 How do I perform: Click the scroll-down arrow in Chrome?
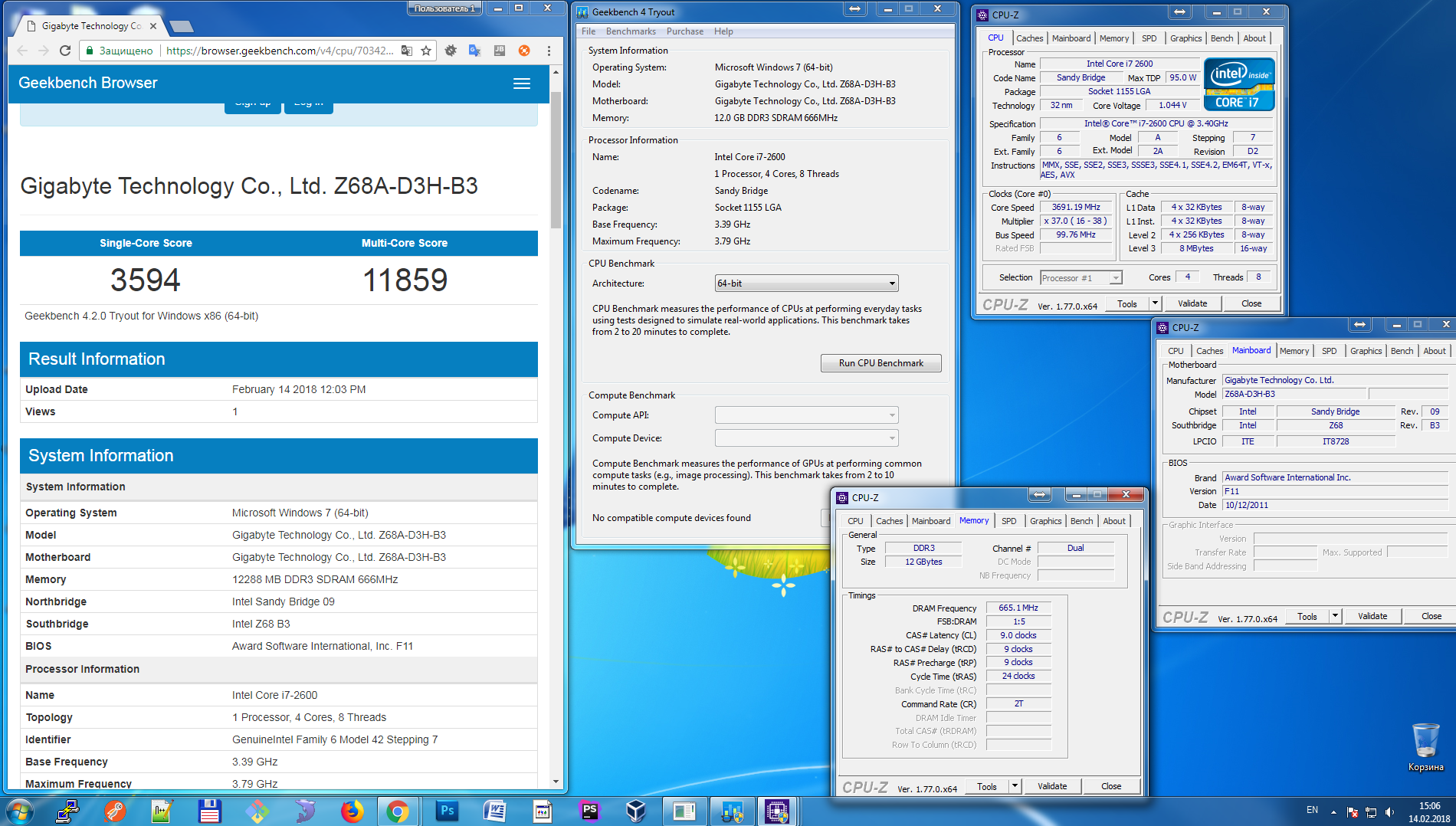click(x=556, y=782)
